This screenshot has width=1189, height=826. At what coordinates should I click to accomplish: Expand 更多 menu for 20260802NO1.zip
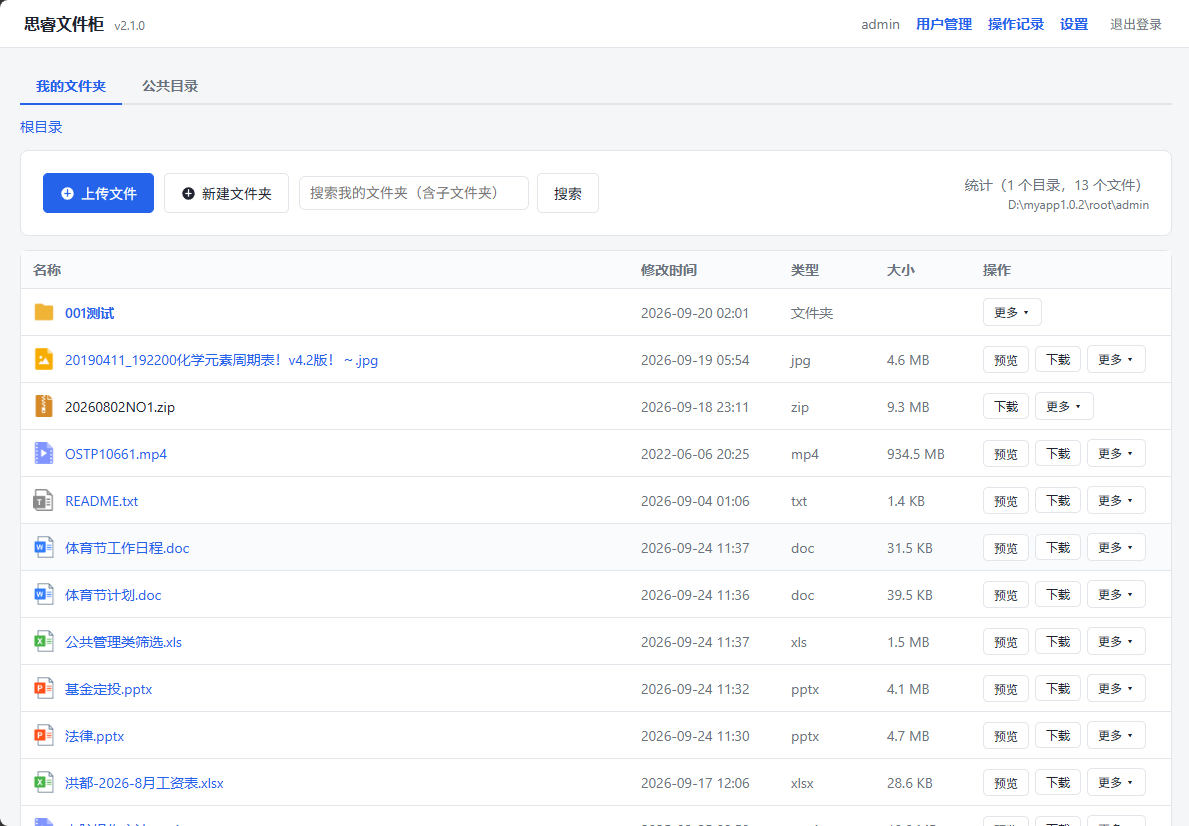click(1063, 407)
